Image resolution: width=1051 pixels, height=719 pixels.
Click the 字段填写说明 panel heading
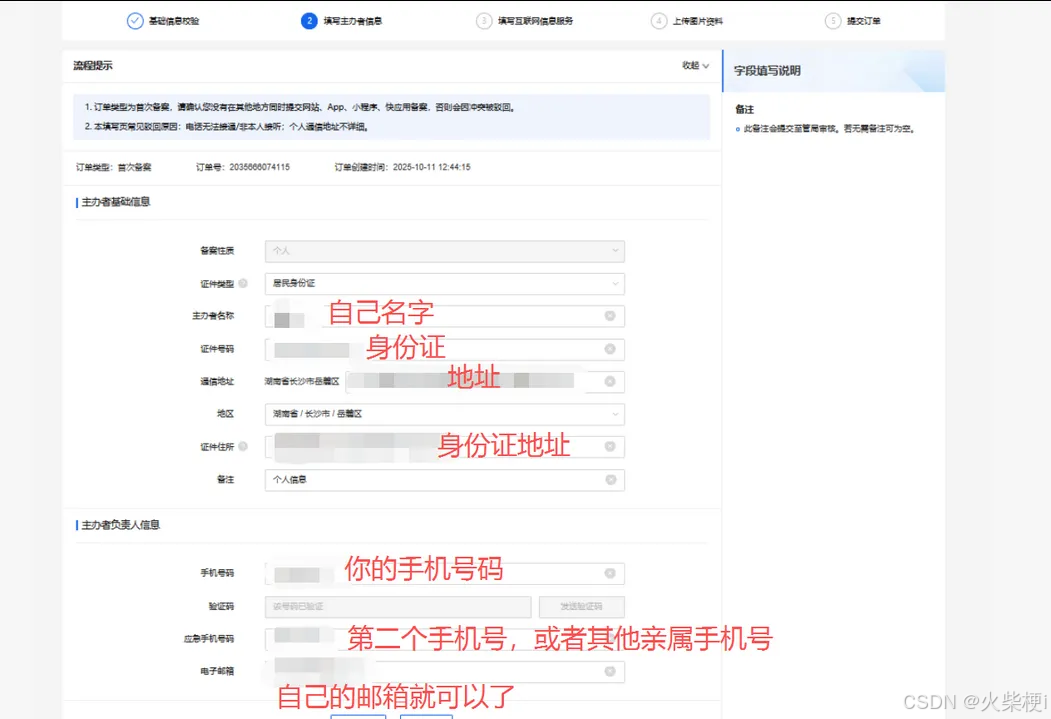pyautogui.click(x=767, y=71)
